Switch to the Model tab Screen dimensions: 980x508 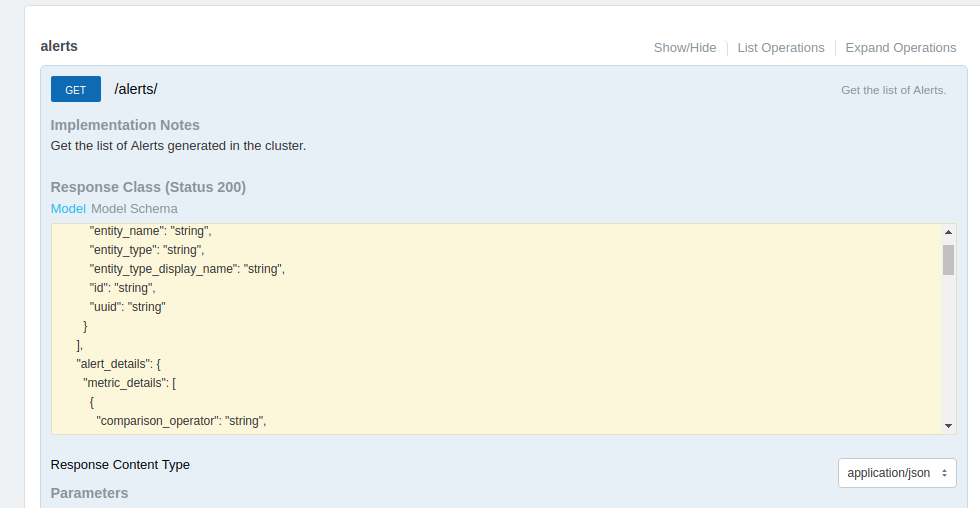(x=68, y=209)
